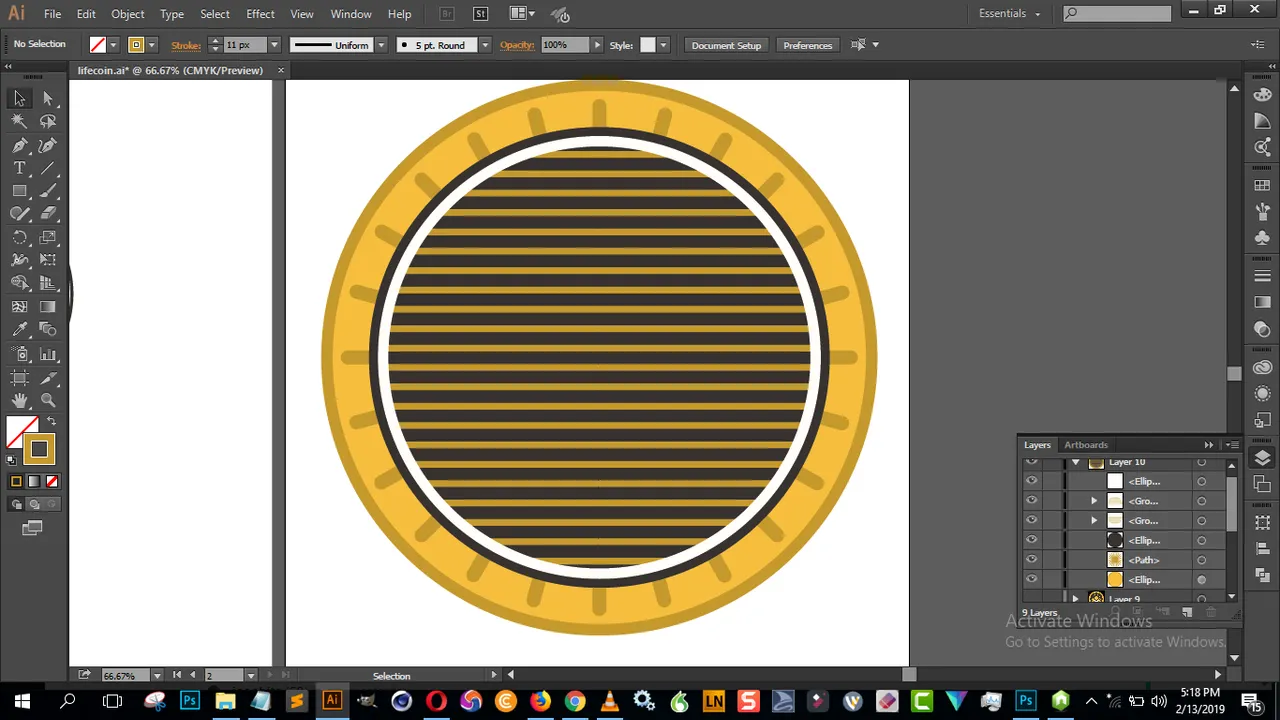Click the Stroke swatch in toolbox
The image size is (1280, 720).
tap(39, 449)
